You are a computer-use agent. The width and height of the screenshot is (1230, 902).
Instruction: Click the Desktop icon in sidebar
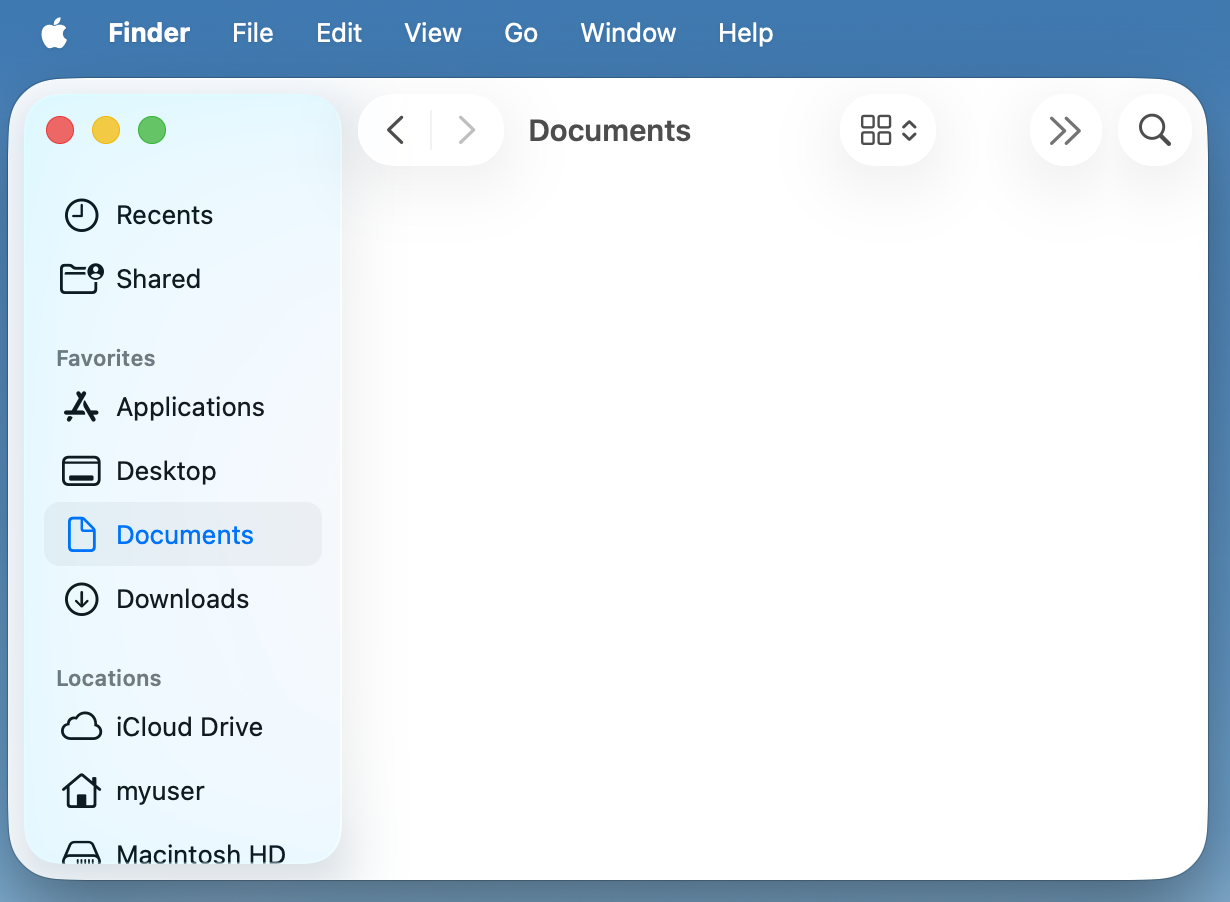[x=81, y=471]
